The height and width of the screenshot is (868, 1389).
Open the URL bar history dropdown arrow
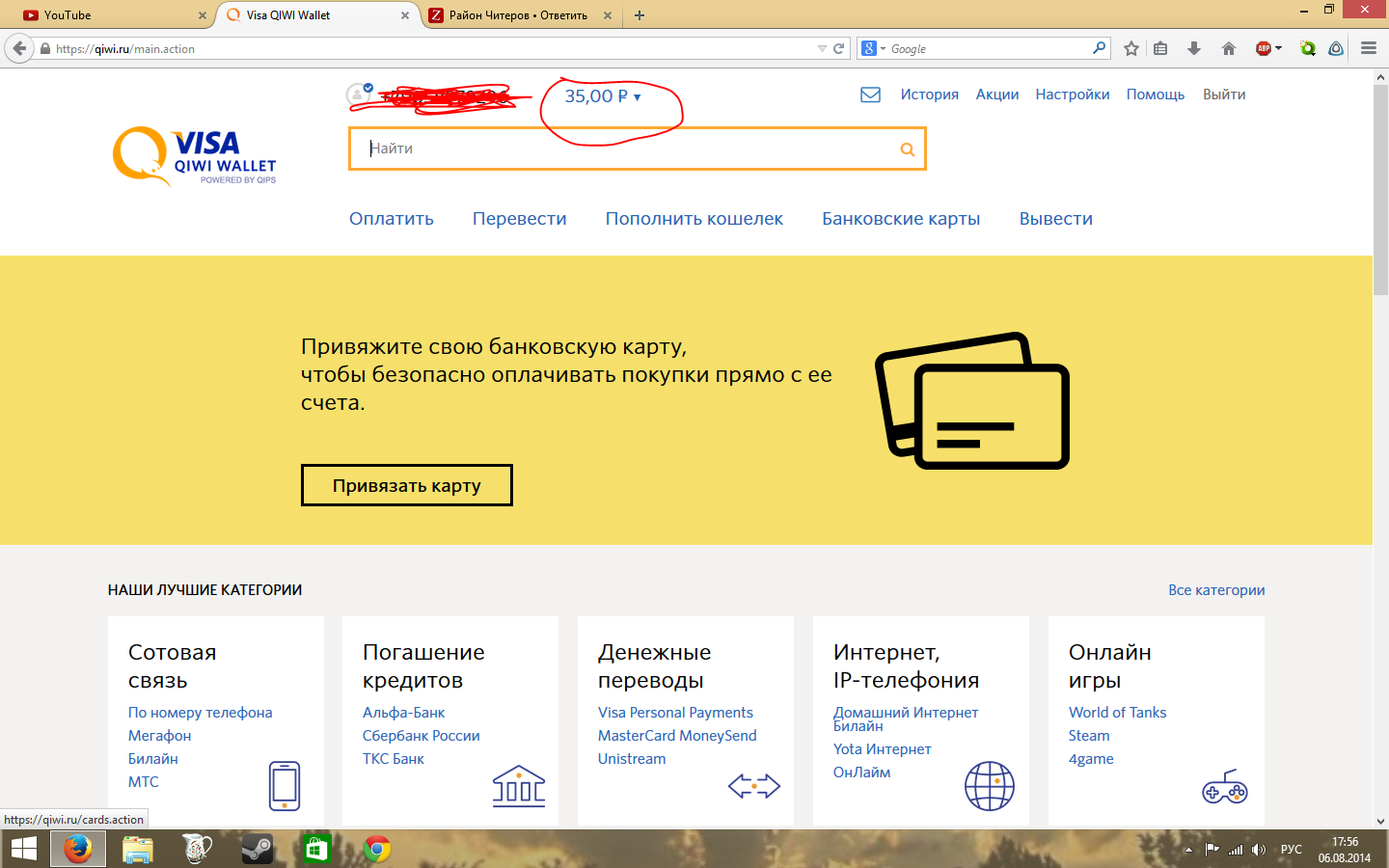coord(822,48)
